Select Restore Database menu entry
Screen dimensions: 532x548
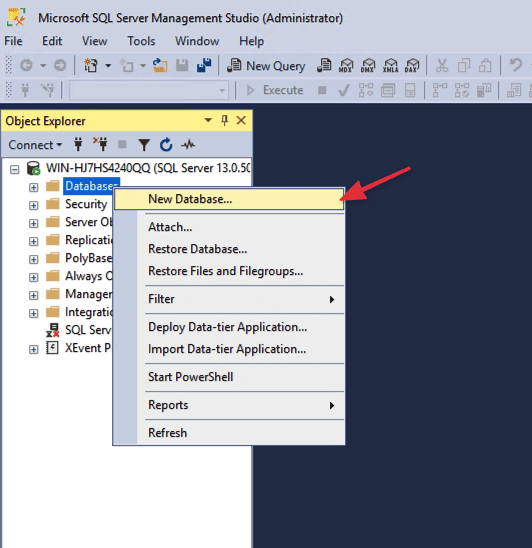229,249
